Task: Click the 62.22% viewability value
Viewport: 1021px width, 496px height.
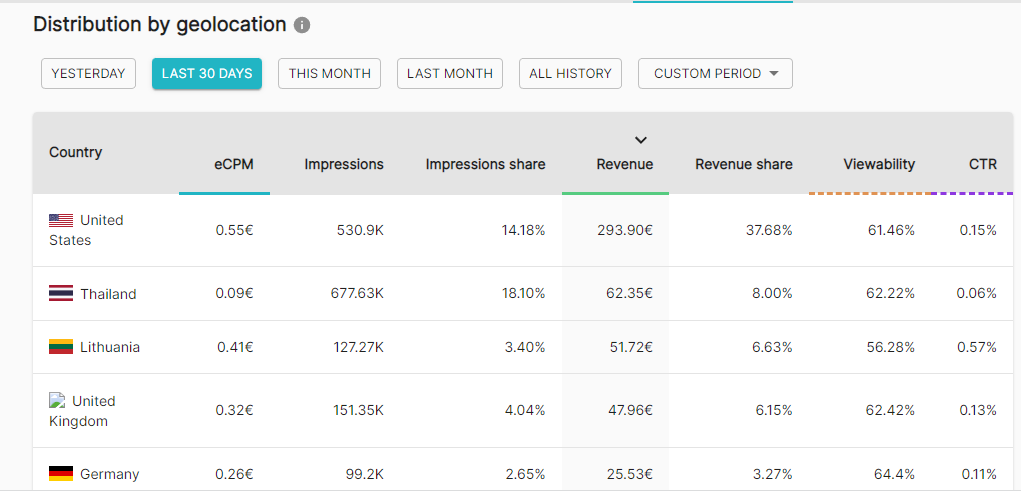Action: click(890, 294)
